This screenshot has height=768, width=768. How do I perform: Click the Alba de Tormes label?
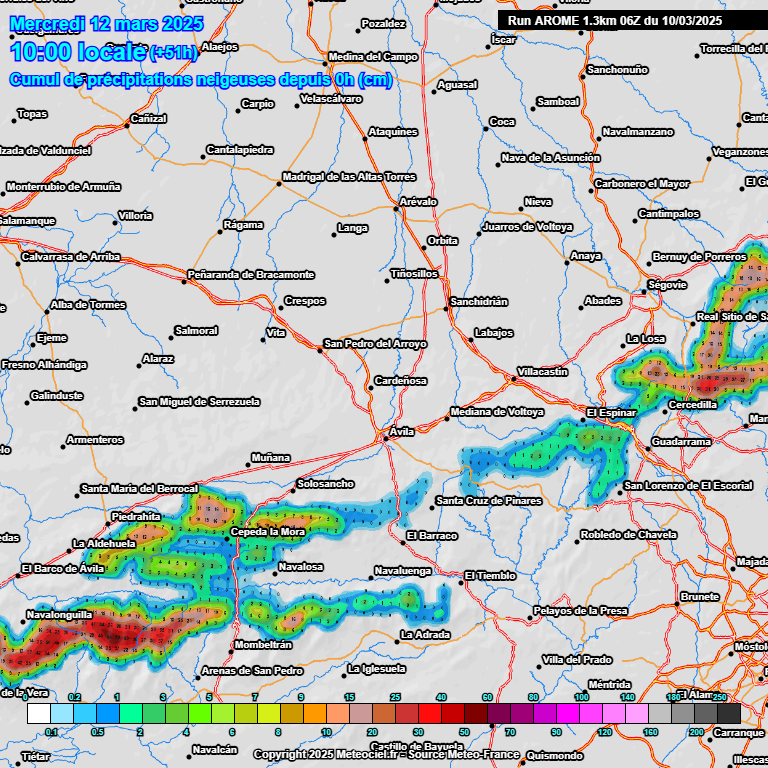tap(88, 305)
